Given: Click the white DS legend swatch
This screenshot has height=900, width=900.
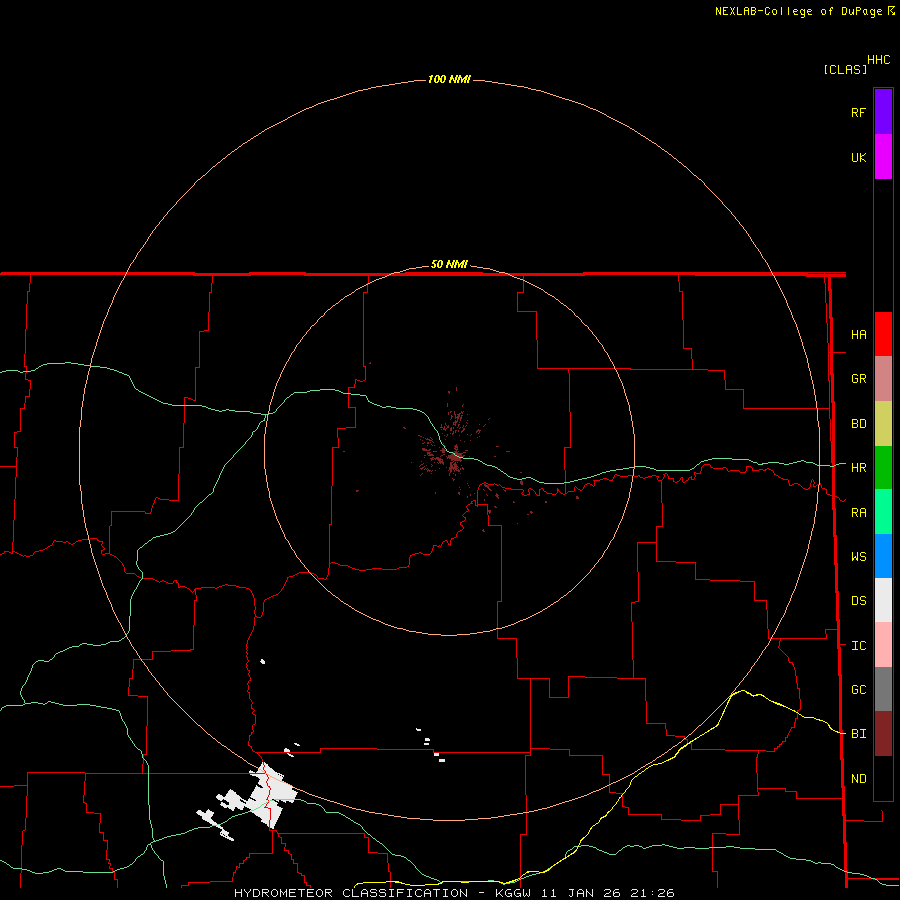Looking at the screenshot, I should pyautogui.click(x=883, y=600).
